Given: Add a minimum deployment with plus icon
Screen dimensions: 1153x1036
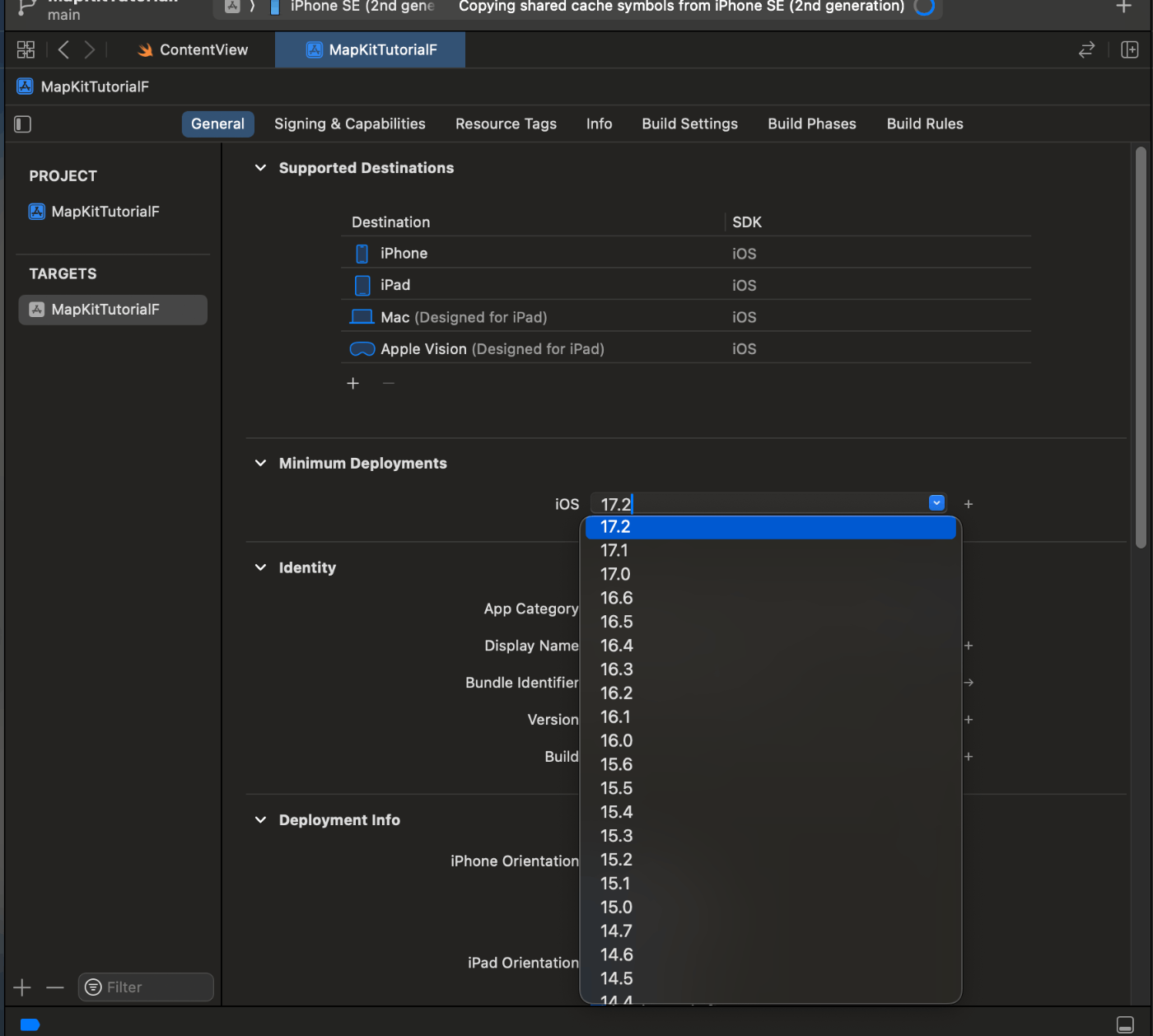Looking at the screenshot, I should point(969,504).
